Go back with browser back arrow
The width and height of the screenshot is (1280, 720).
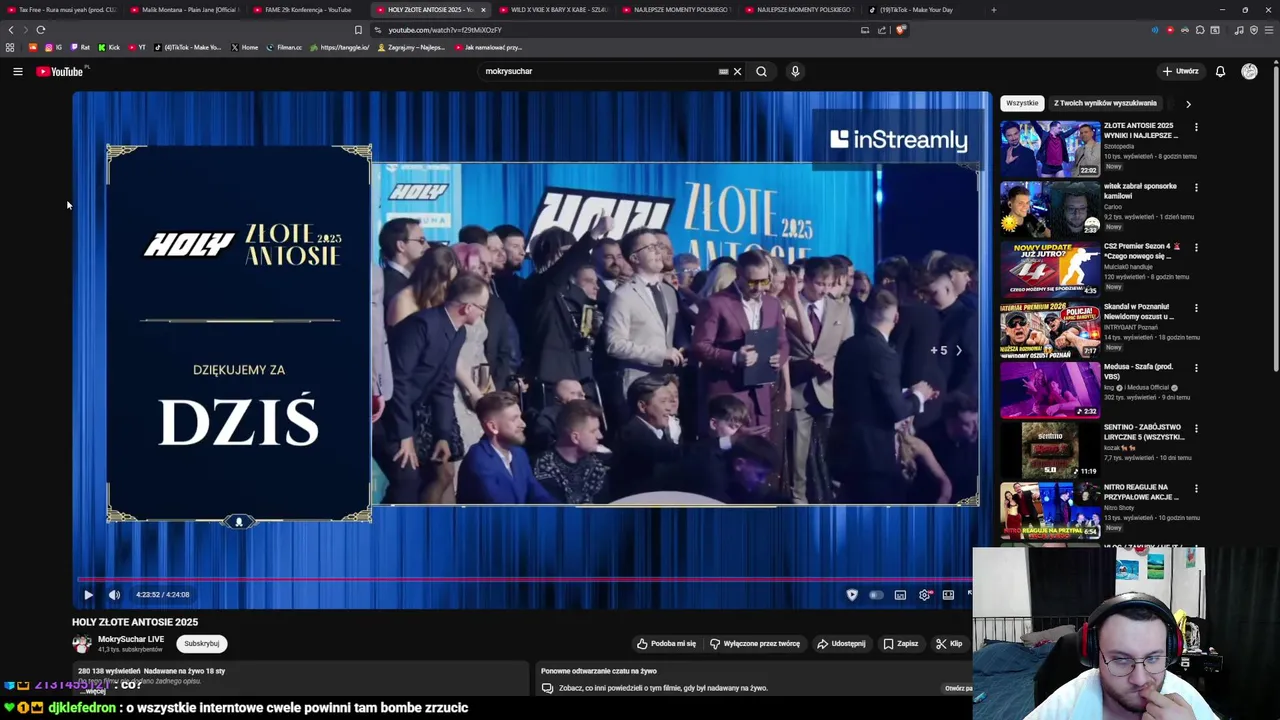click(x=11, y=30)
